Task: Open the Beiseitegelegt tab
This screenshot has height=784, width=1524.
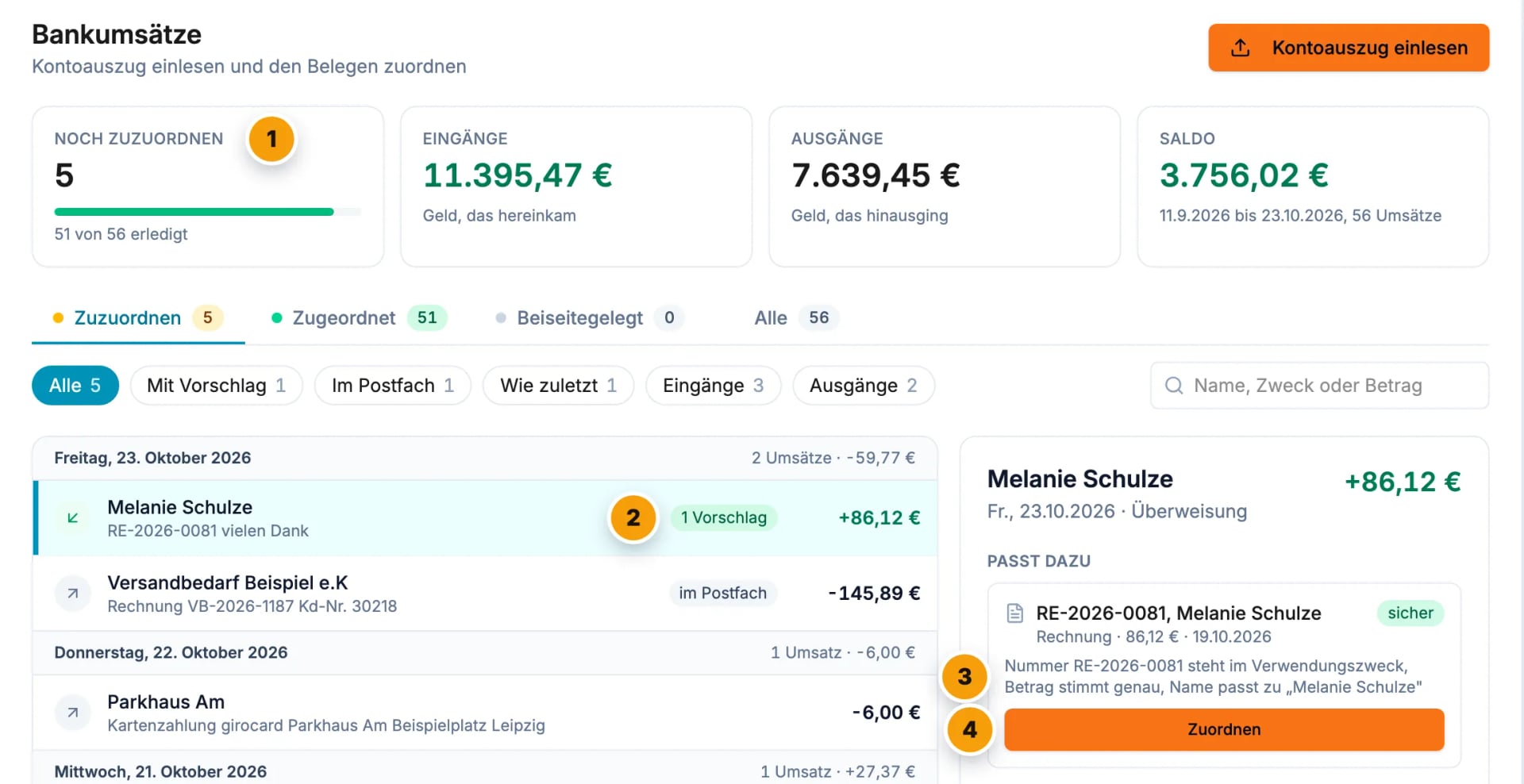Action: (589, 318)
